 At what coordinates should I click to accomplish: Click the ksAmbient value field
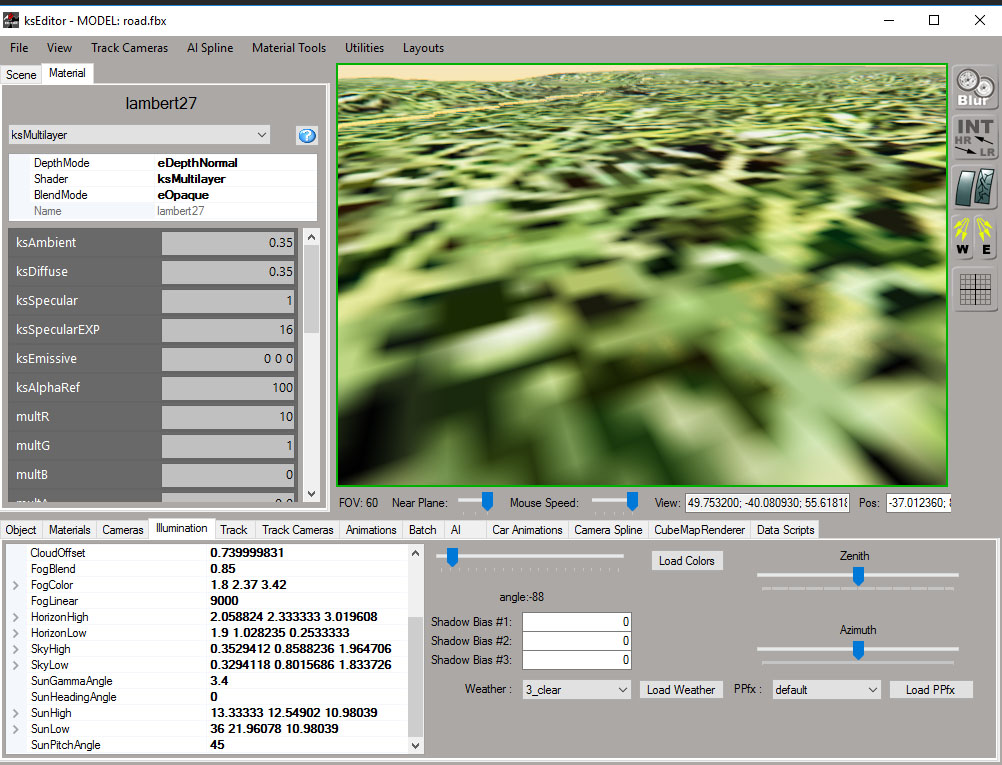(228, 243)
